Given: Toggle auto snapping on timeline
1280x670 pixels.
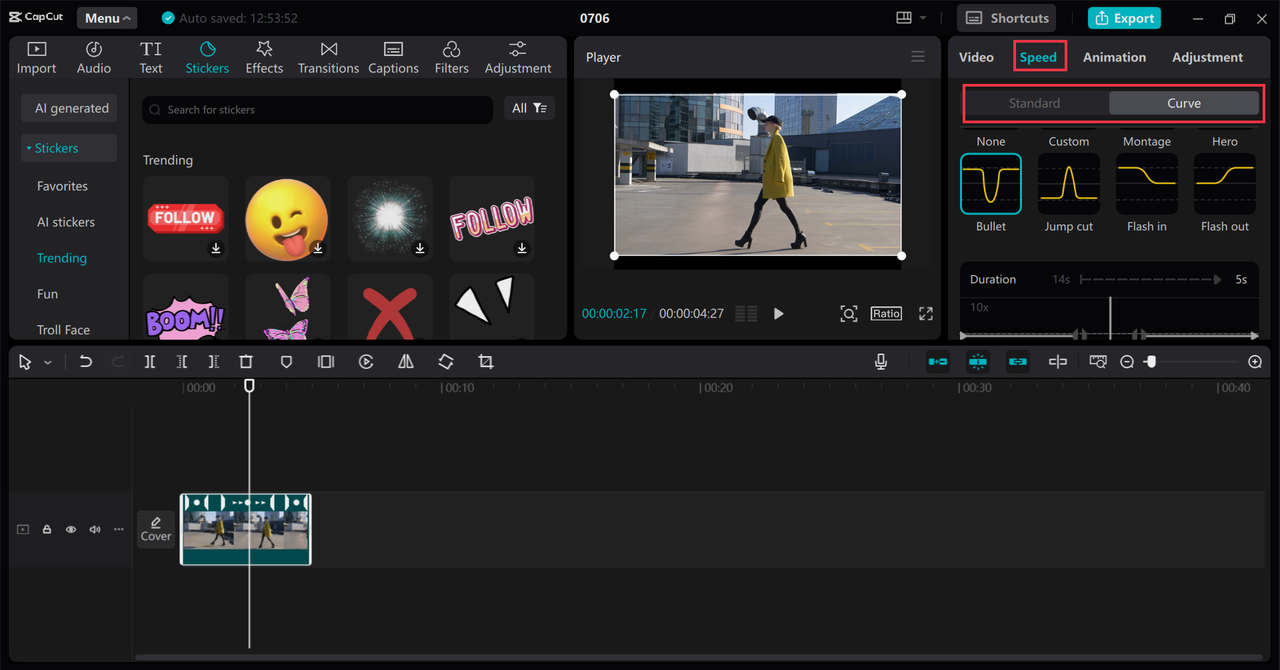Looking at the screenshot, I should tap(978, 362).
